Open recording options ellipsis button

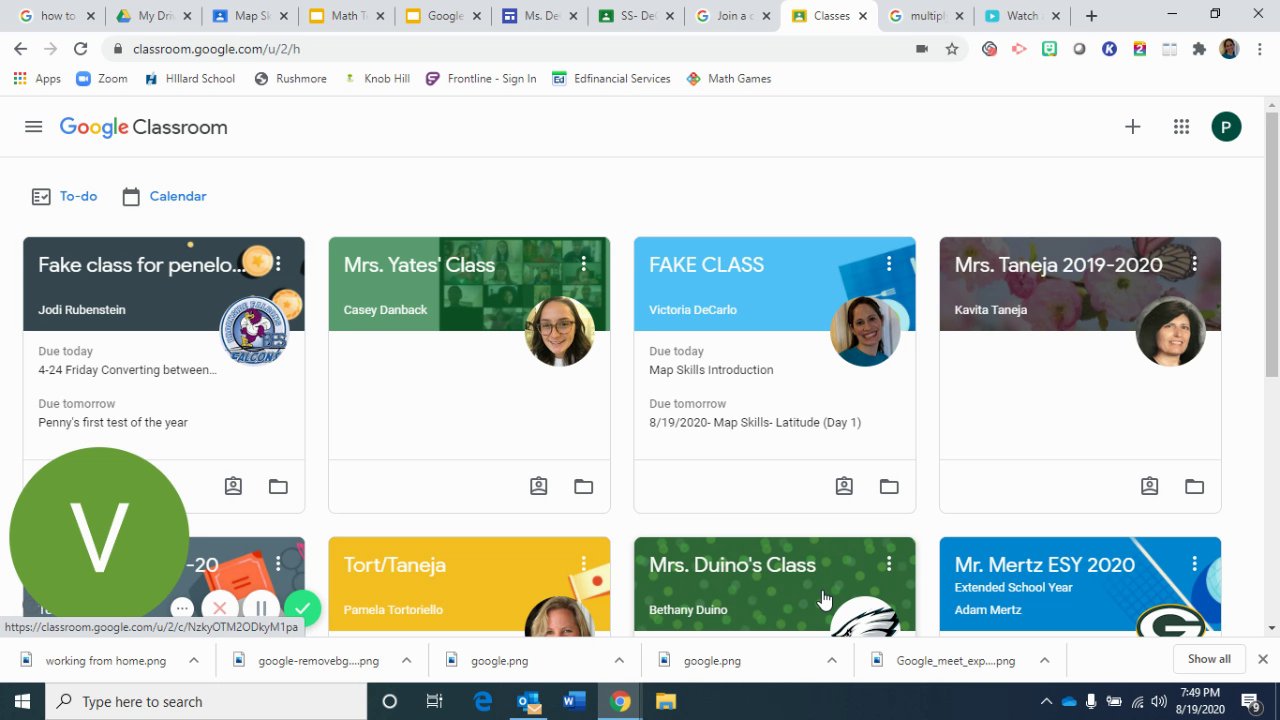click(x=181, y=608)
